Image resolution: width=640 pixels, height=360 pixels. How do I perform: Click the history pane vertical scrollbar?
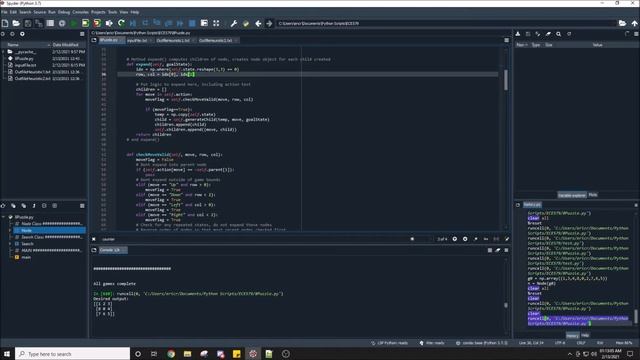pyautogui.click(x=636, y=316)
